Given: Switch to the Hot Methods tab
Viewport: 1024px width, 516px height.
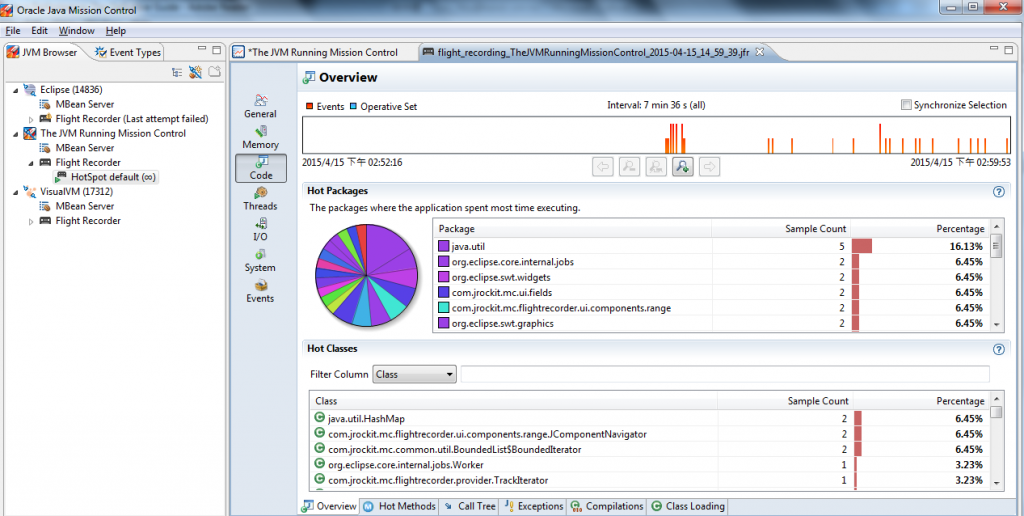Looking at the screenshot, I should [400, 506].
